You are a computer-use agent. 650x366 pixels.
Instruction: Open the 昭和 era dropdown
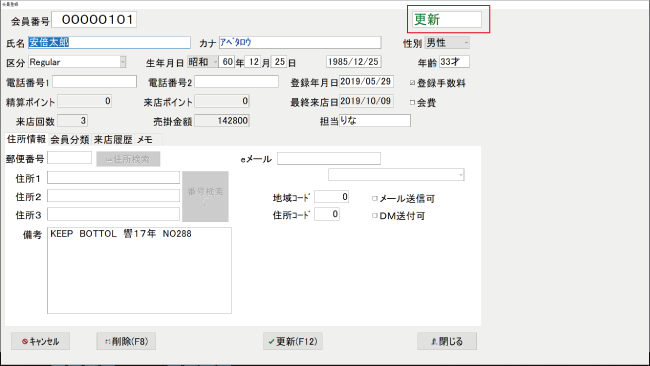pos(203,62)
